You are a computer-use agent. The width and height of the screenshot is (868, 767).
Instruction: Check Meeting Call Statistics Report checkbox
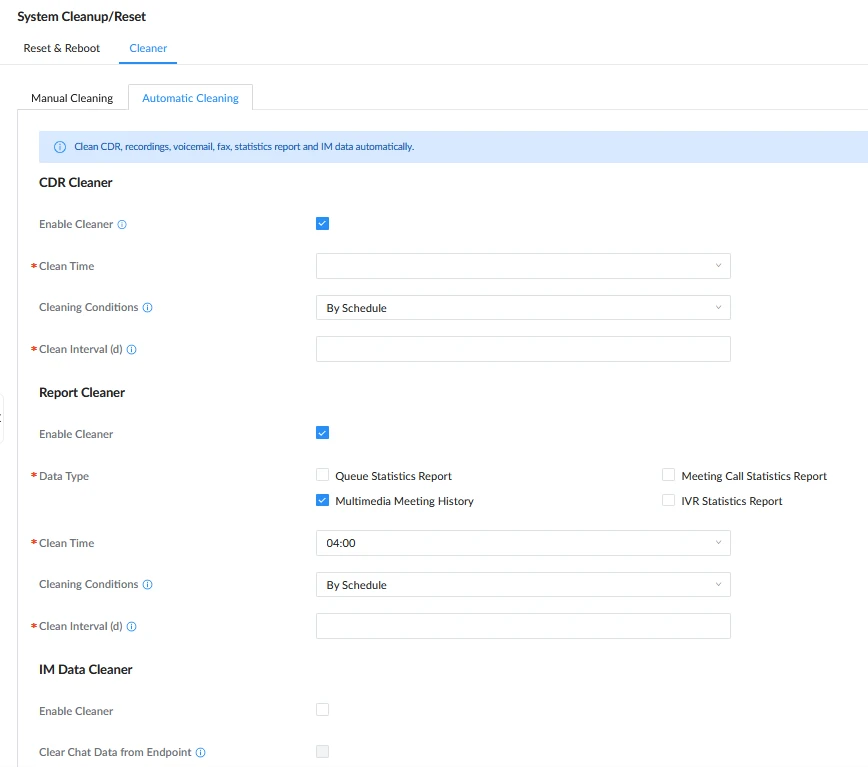pyautogui.click(x=668, y=475)
